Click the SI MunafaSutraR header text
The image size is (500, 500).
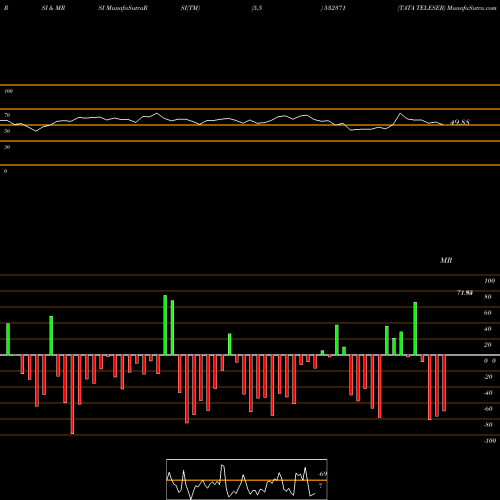click(x=123, y=8)
